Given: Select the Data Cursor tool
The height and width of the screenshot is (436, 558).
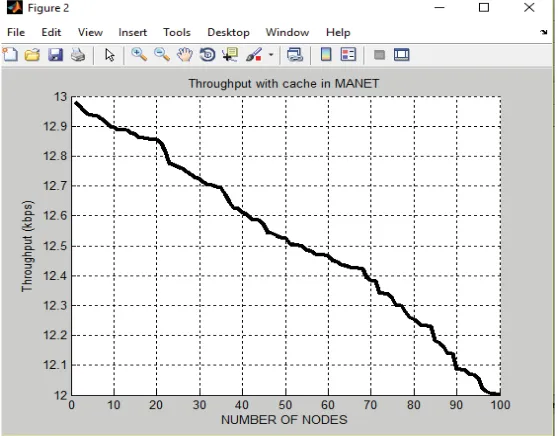Looking at the screenshot, I should point(230,55).
